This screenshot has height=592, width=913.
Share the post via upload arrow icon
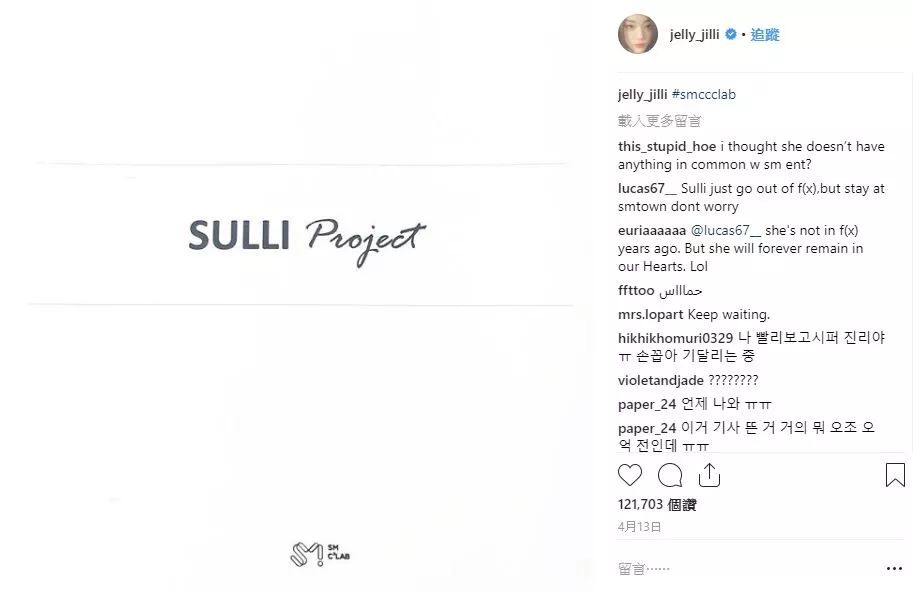click(x=709, y=475)
